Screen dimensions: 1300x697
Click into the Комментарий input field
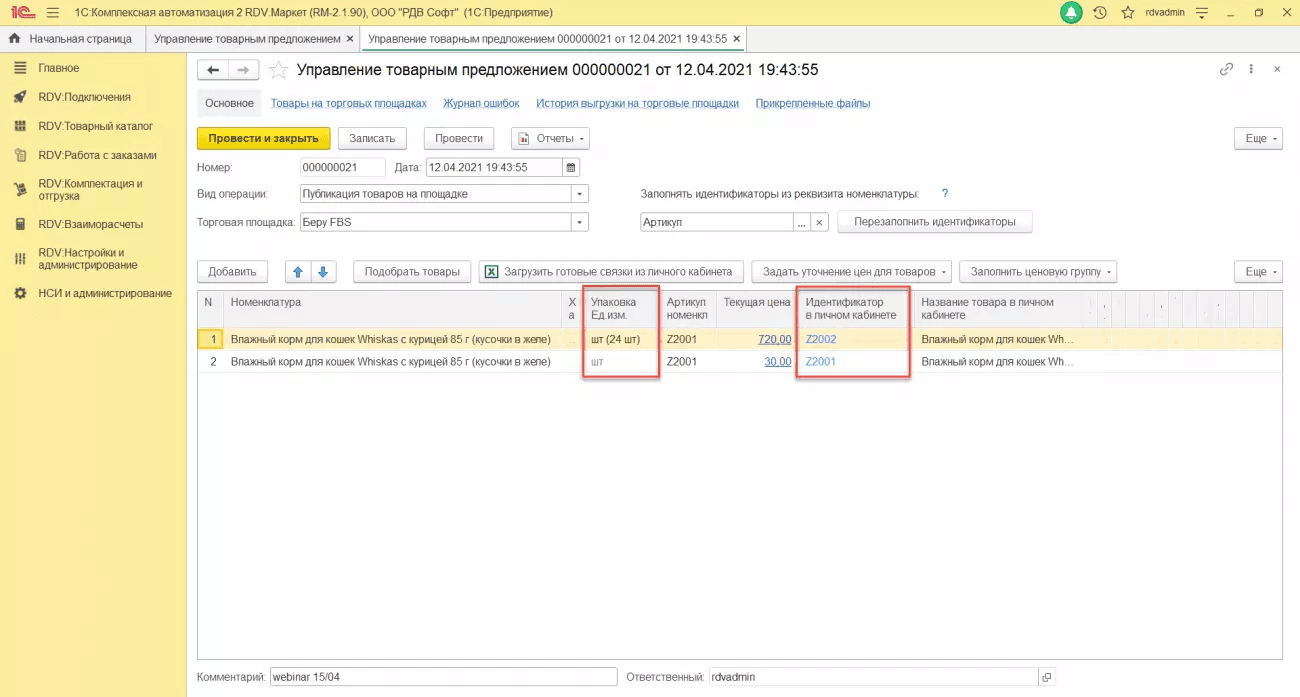(x=444, y=677)
